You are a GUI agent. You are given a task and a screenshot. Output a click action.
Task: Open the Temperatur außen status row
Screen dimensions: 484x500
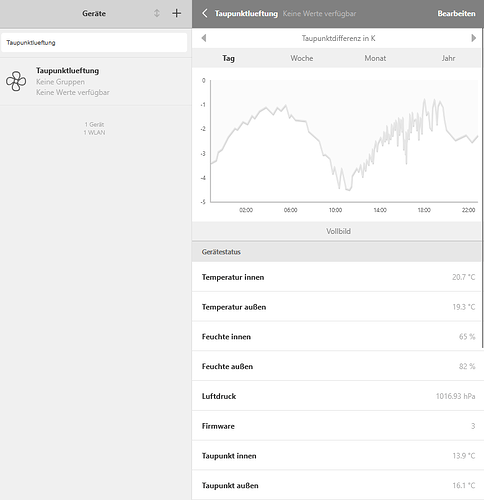pos(338,307)
